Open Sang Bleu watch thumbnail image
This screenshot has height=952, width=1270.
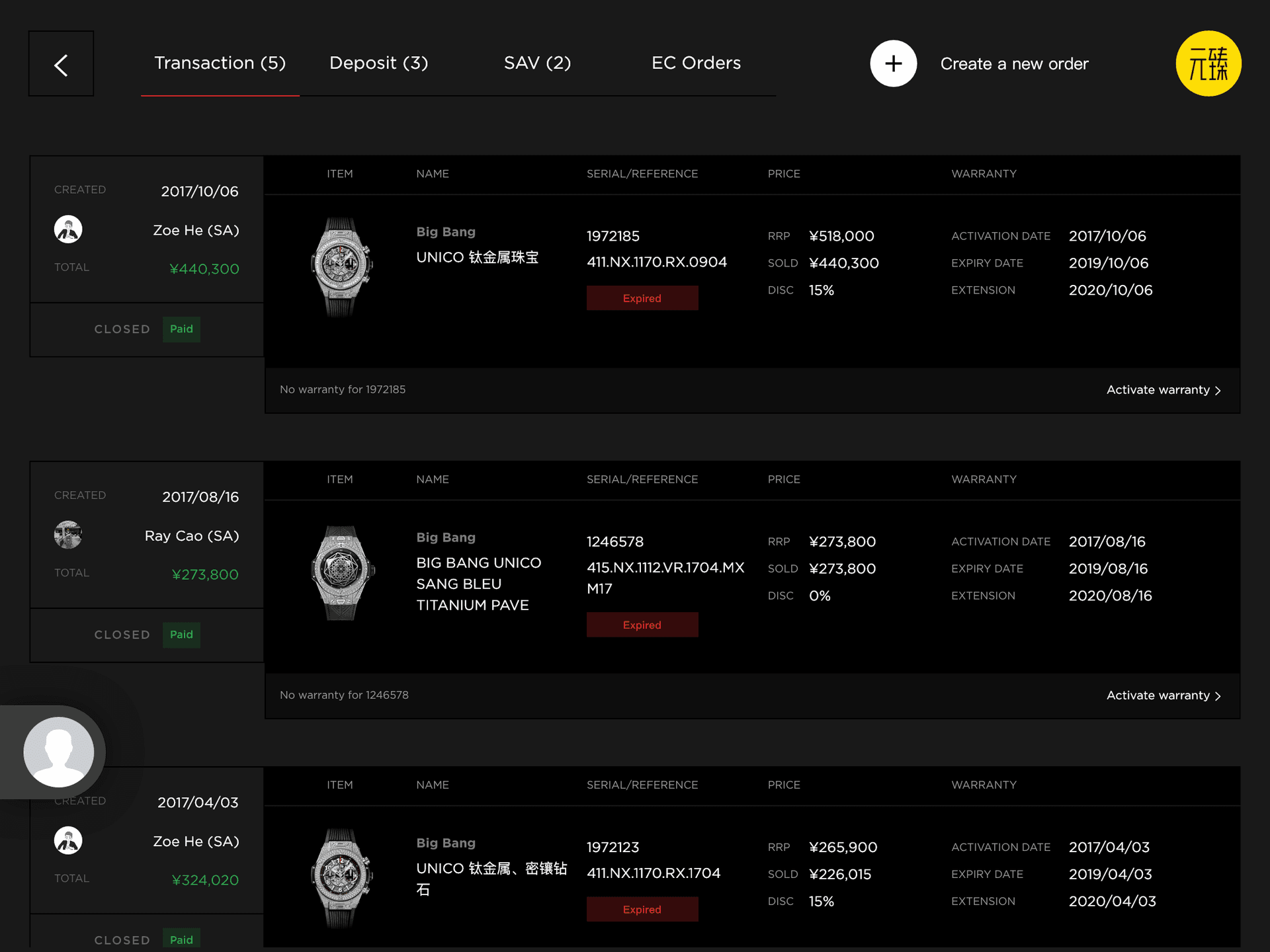[x=341, y=573]
